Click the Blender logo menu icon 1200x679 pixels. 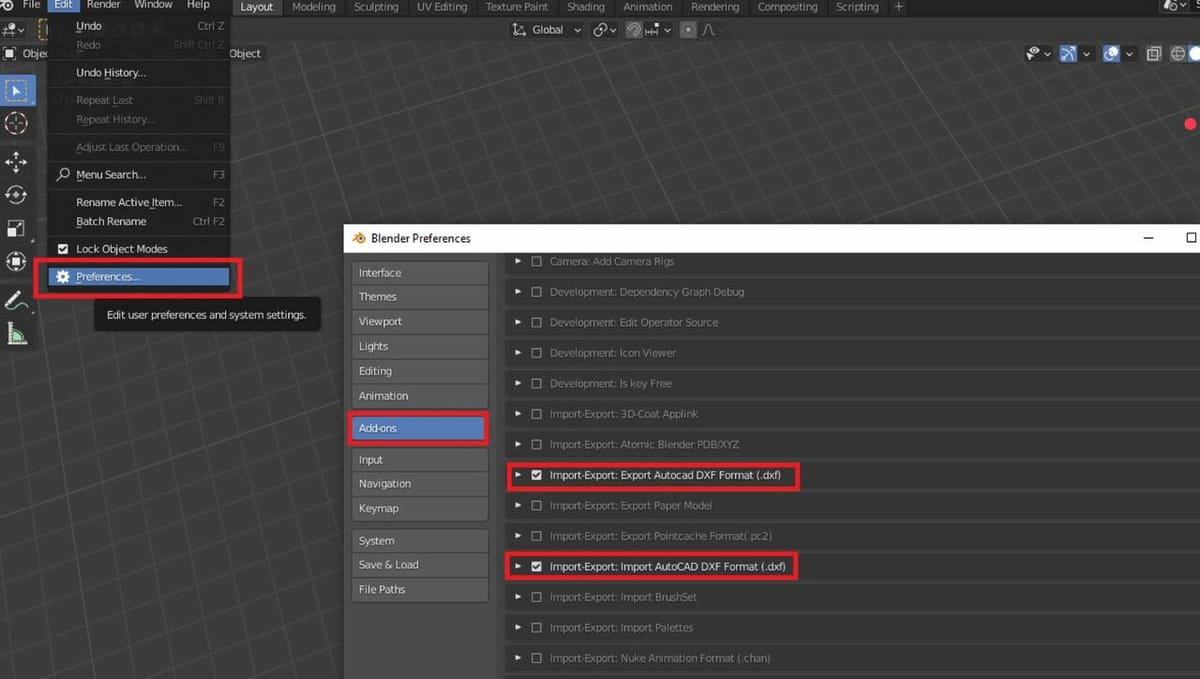click(7, 5)
